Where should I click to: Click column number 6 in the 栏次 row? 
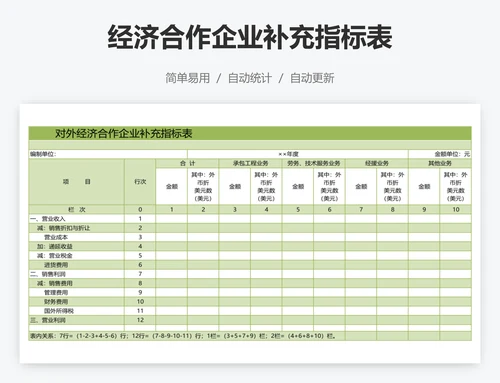tap(329, 209)
